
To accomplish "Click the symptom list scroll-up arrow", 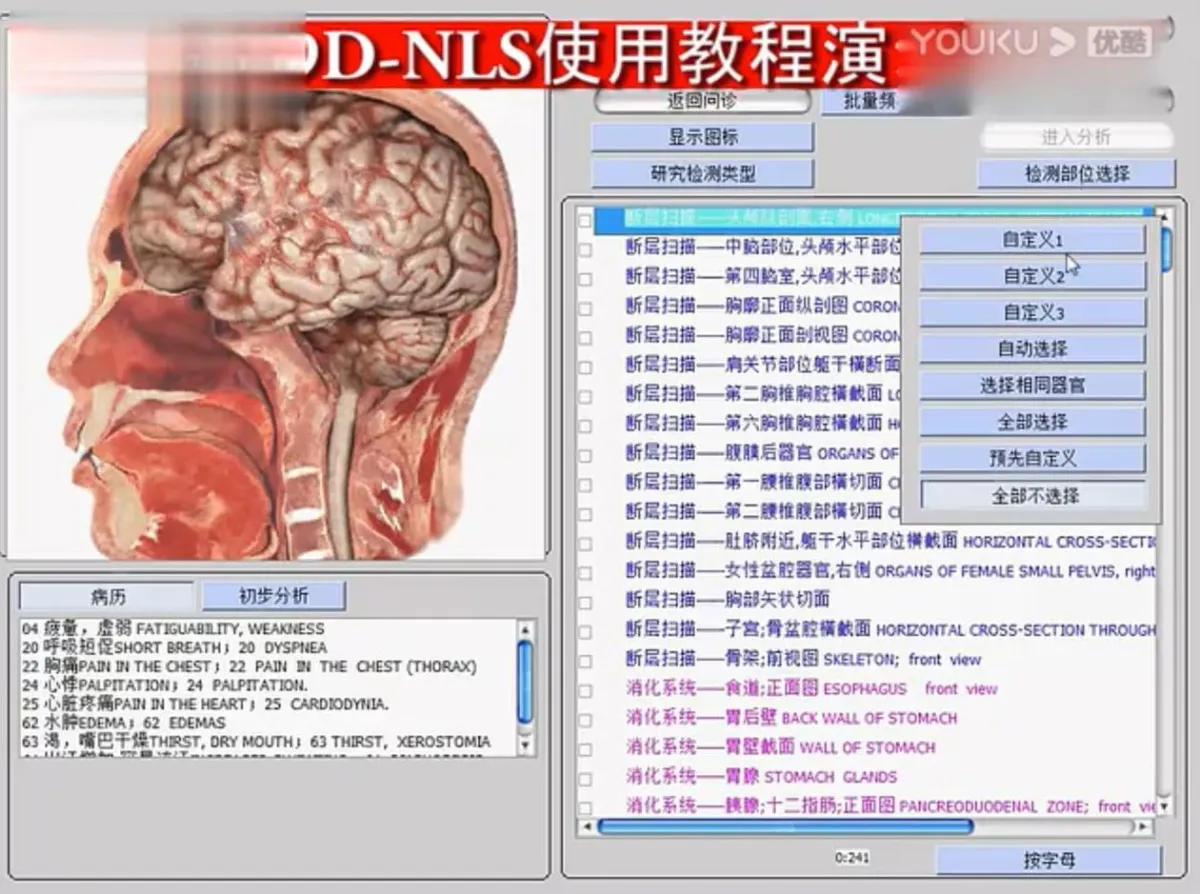I will 526,629.
